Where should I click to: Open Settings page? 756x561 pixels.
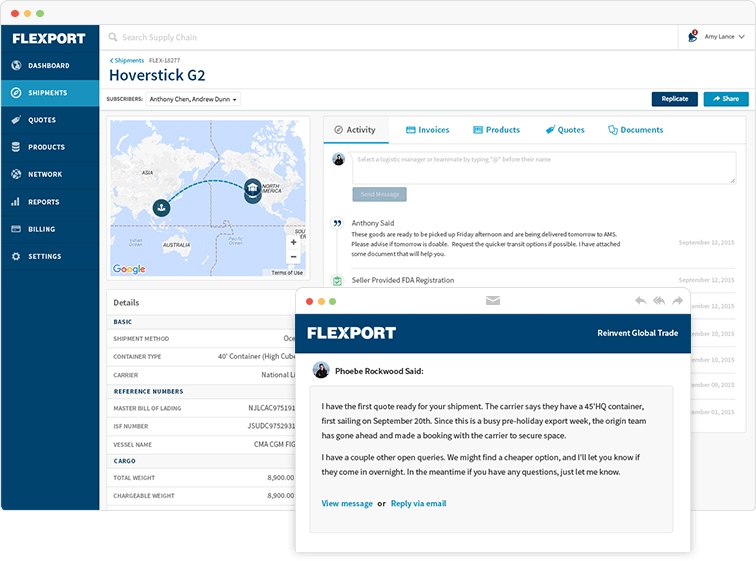pos(50,256)
